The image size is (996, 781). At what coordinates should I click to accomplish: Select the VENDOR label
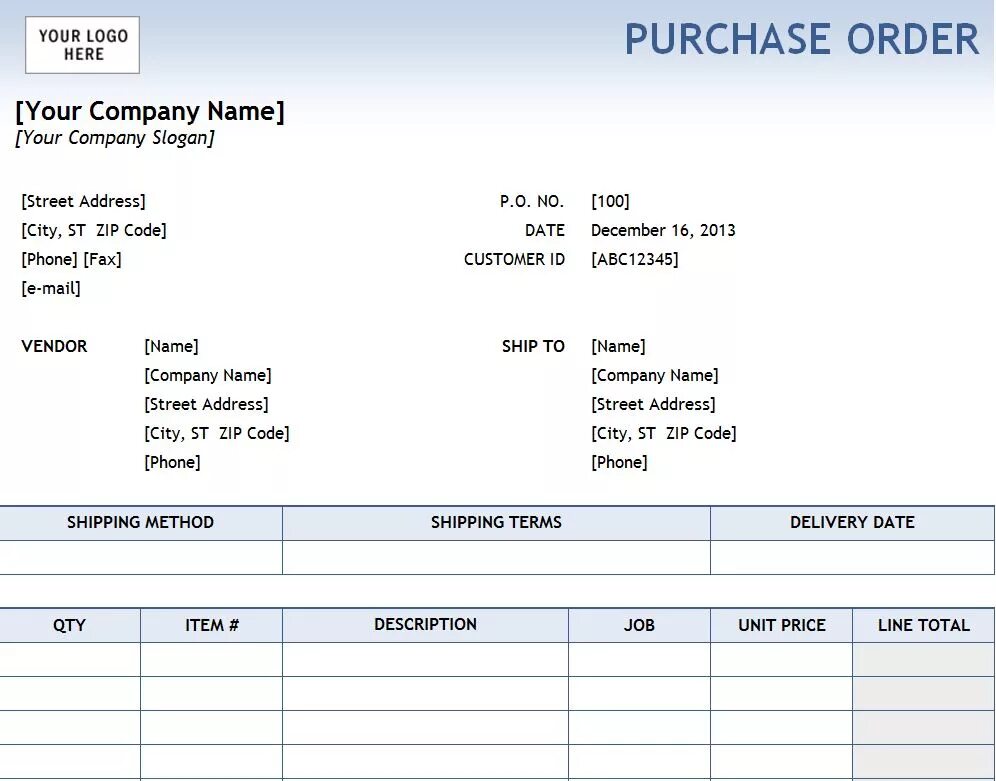(54, 346)
